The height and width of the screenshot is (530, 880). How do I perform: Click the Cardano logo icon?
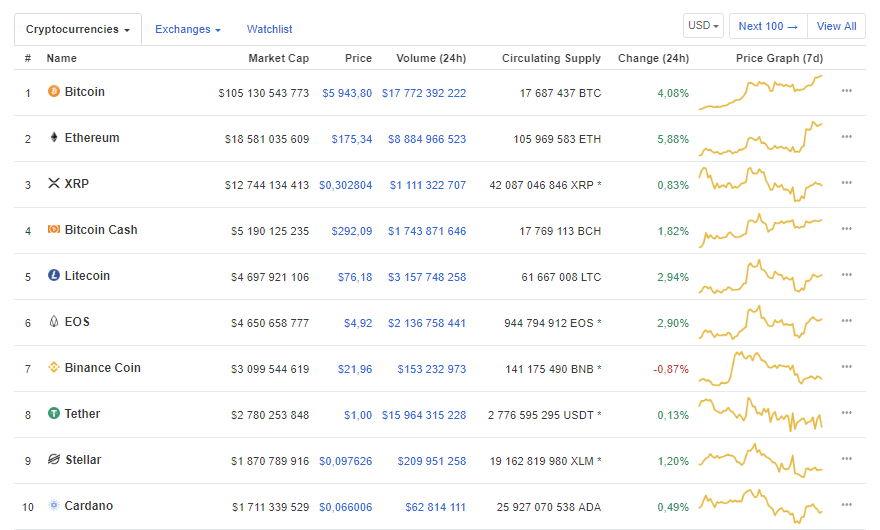pyautogui.click(x=54, y=505)
